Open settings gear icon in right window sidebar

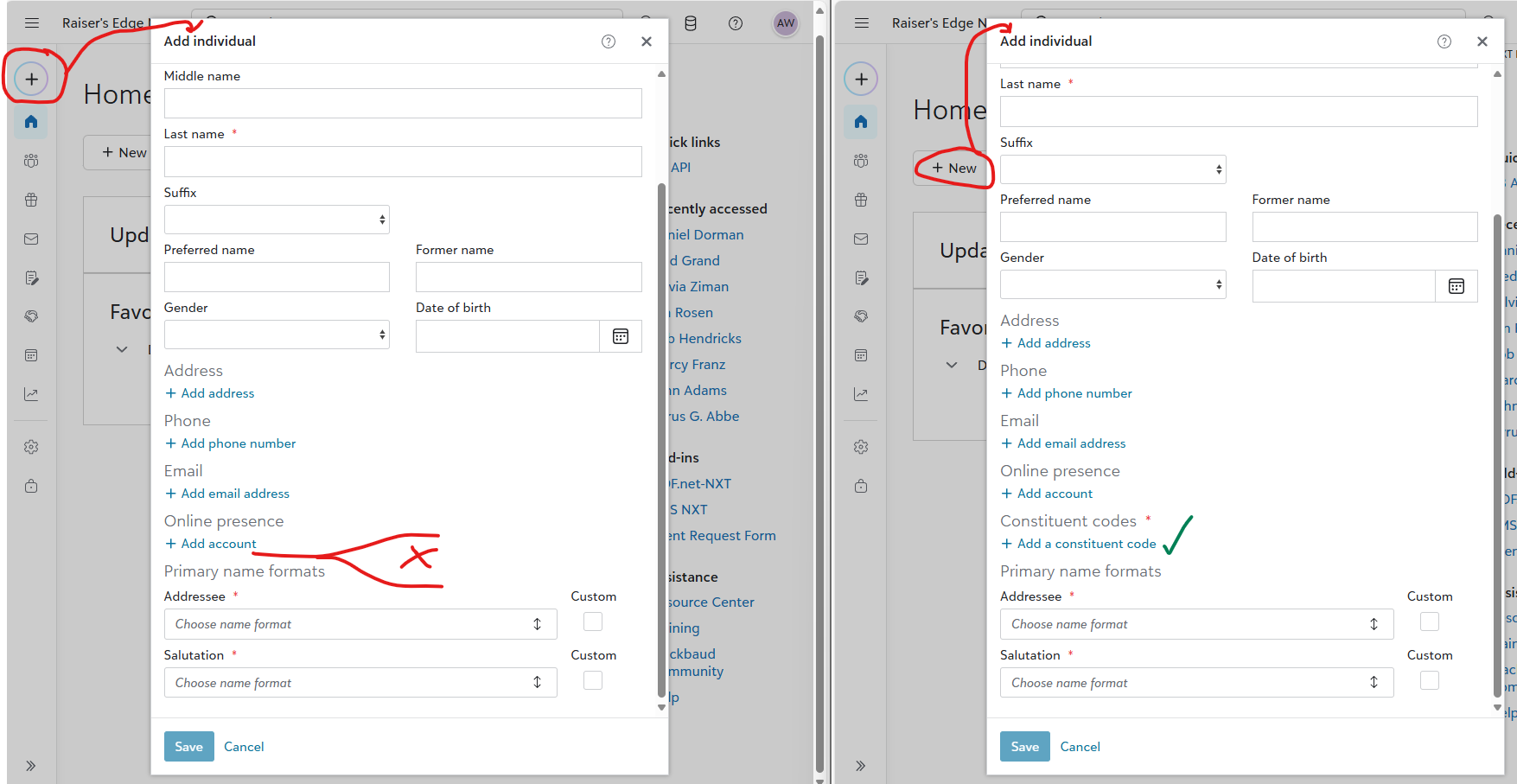pyautogui.click(x=861, y=447)
